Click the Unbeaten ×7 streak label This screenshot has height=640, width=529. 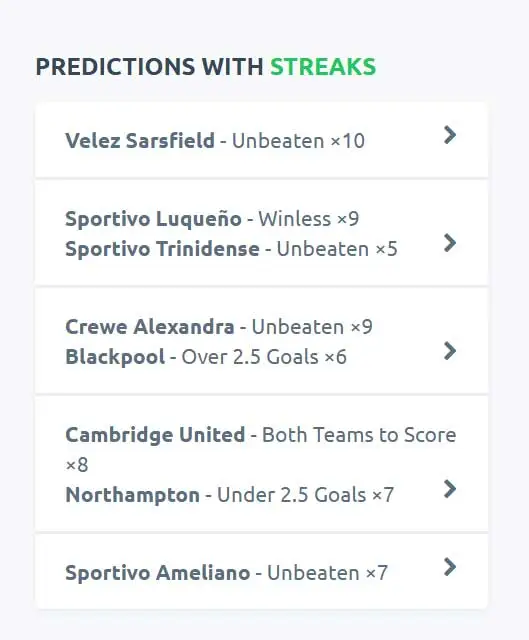[327, 573]
